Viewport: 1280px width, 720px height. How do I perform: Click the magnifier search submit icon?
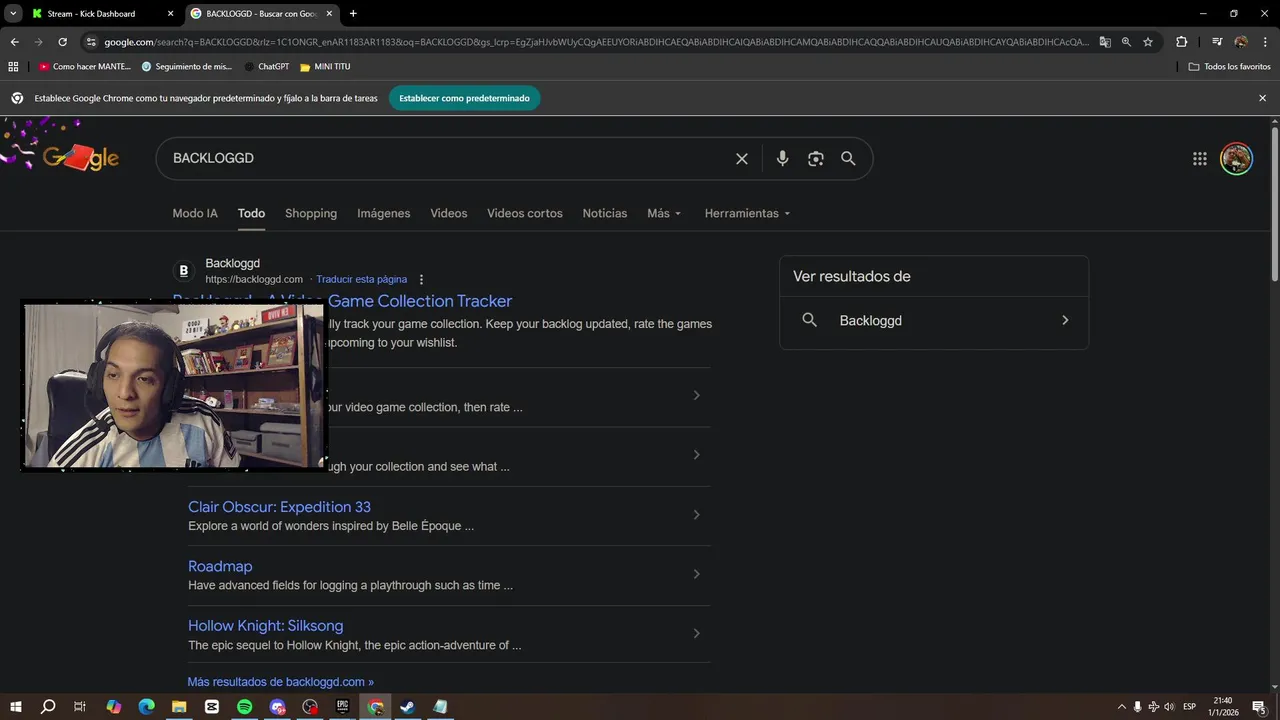point(848,158)
